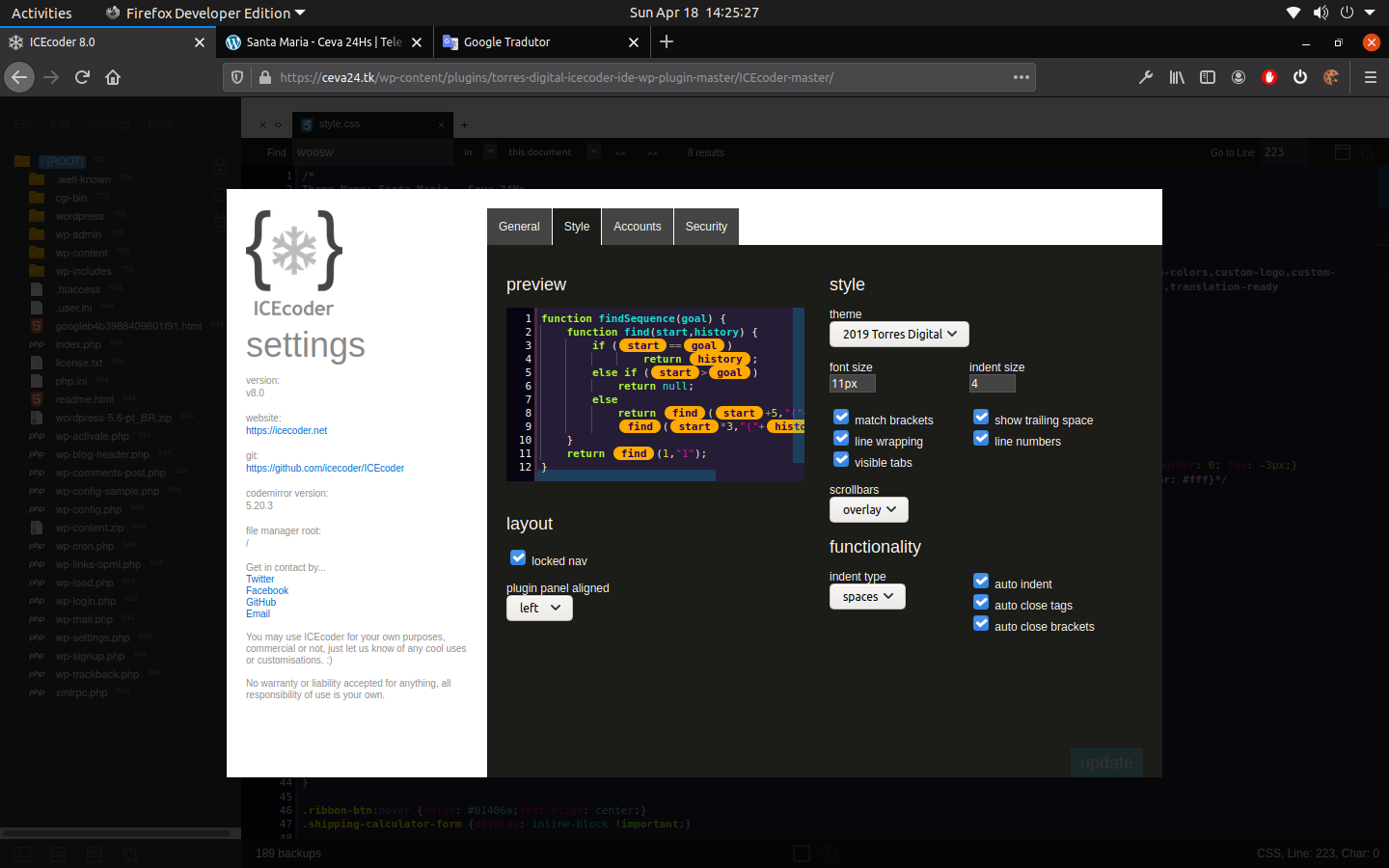Open the theme dropdown 2019 Torres Digital
The width and height of the screenshot is (1389, 868).
pyautogui.click(x=899, y=334)
